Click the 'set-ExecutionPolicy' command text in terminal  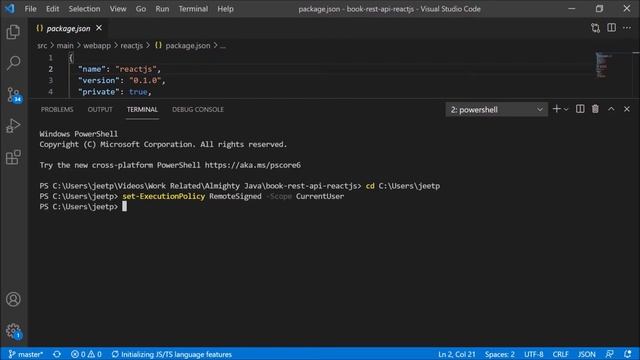click(164, 196)
